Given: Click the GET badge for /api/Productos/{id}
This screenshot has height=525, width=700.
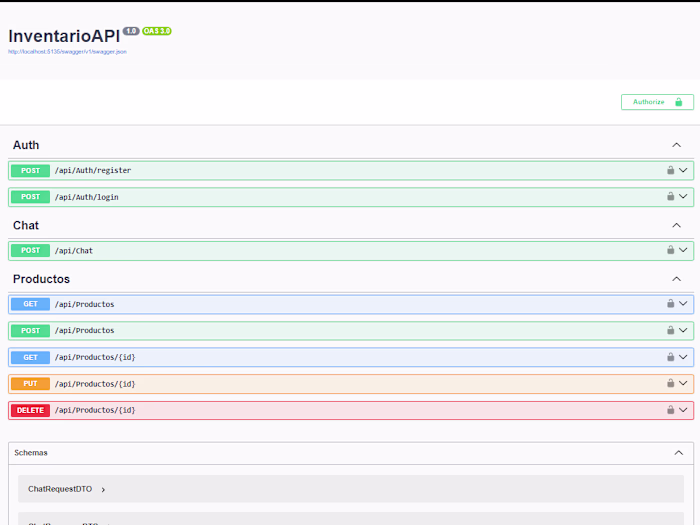Looking at the screenshot, I should 30,358.
